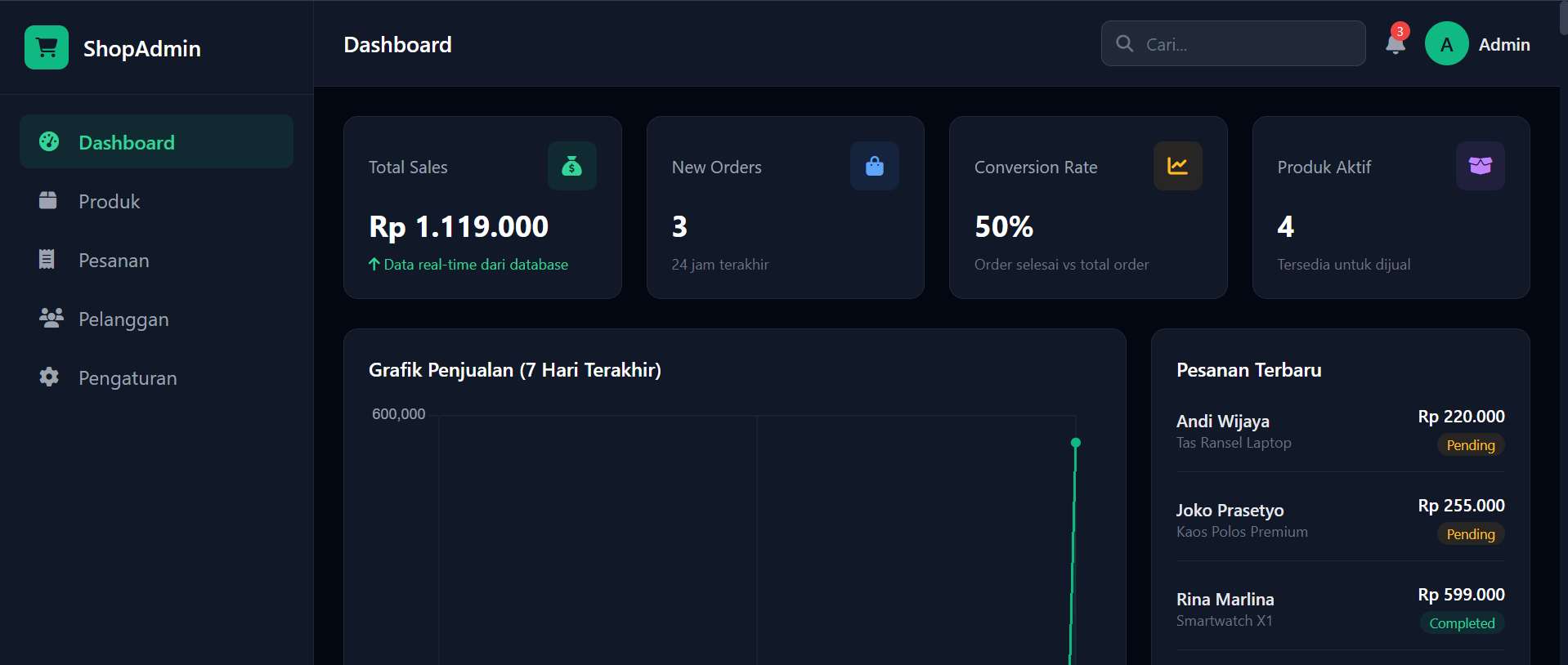Click 'Data real-time dari database' text
The image size is (1568, 665).
[476, 264]
